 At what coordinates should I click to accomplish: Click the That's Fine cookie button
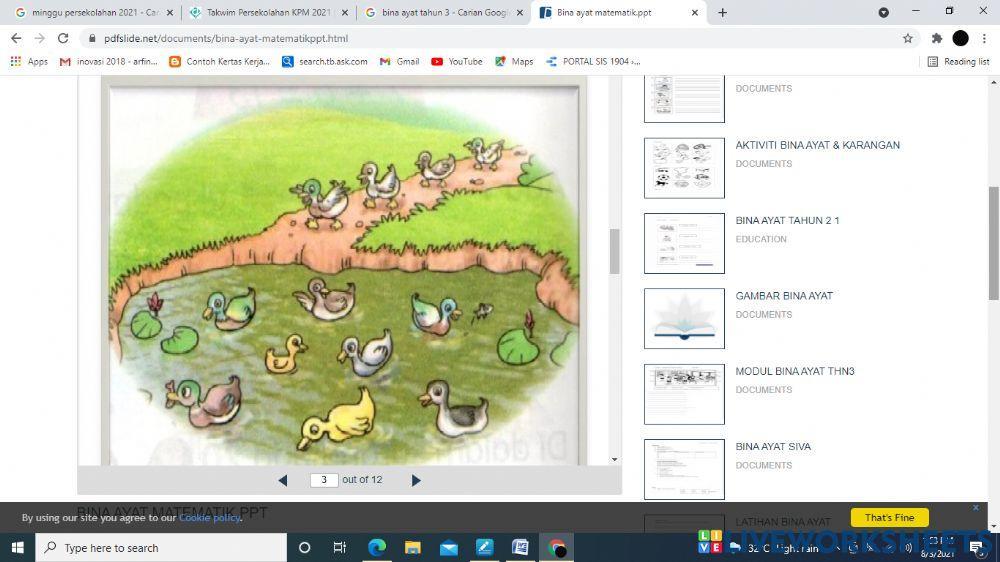[889, 517]
